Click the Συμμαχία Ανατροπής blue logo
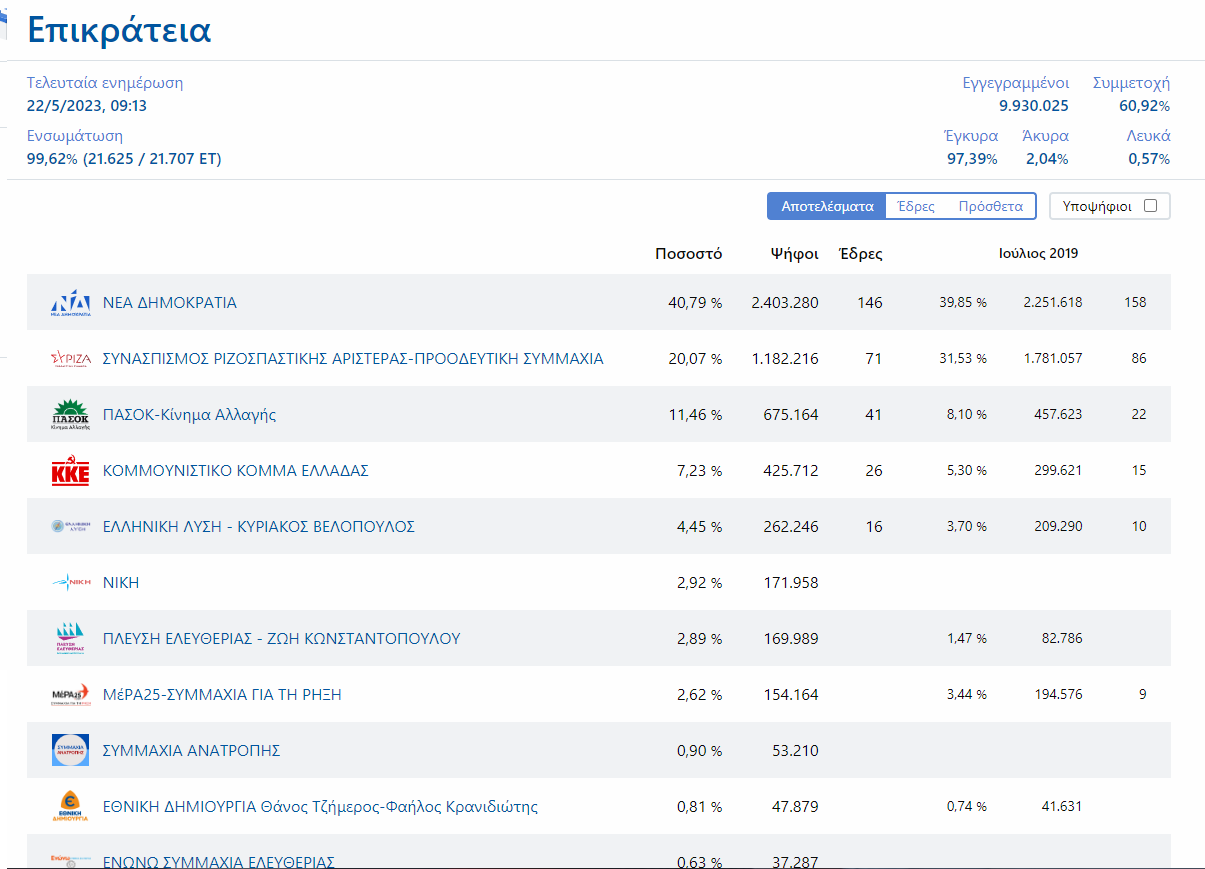 coord(71,750)
